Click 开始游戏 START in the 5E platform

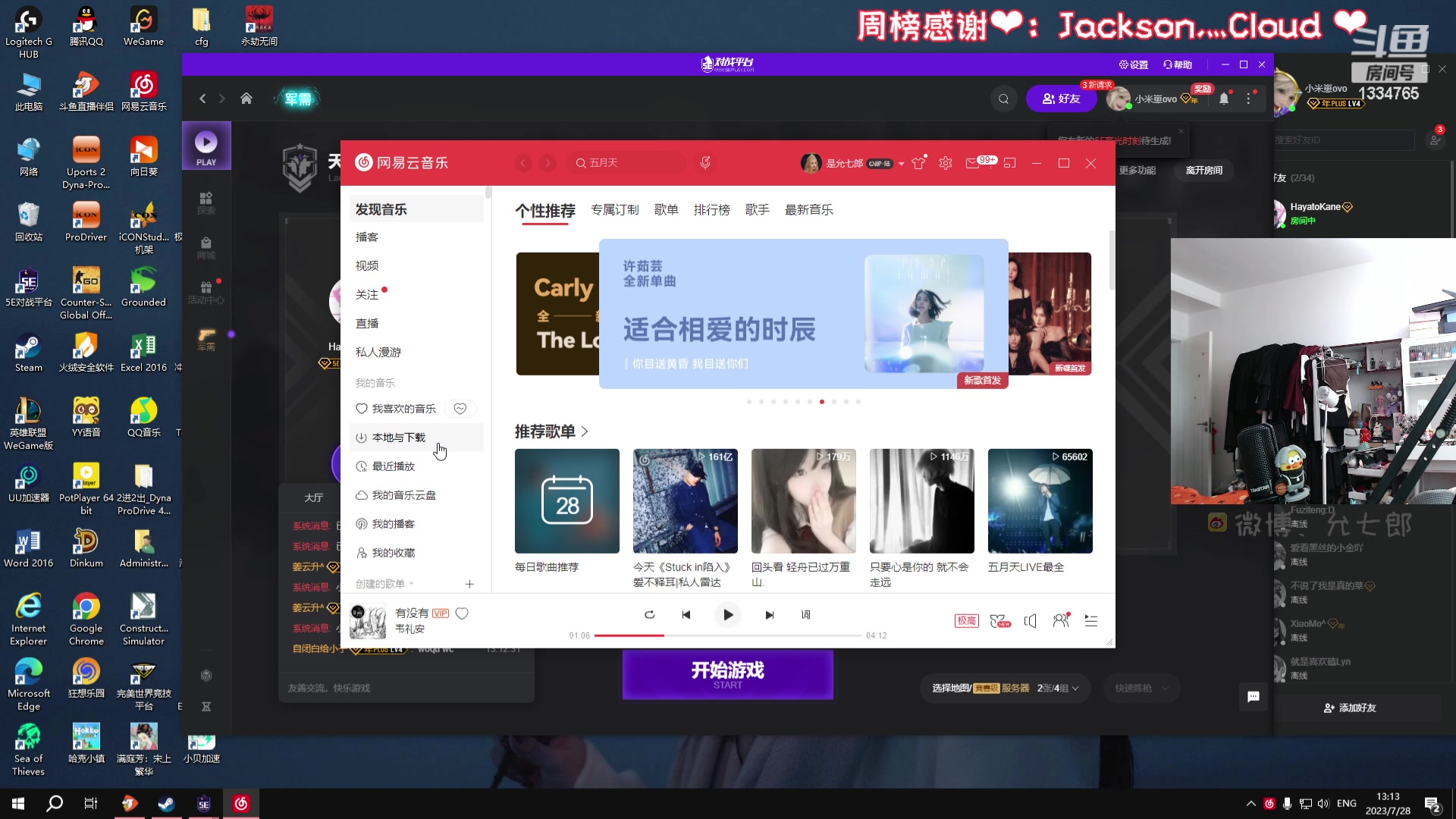(728, 675)
